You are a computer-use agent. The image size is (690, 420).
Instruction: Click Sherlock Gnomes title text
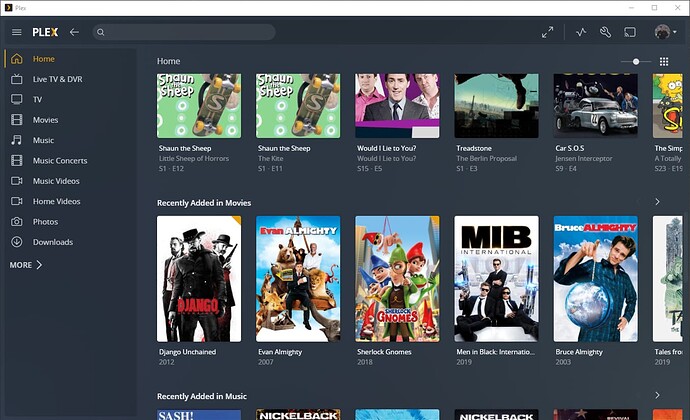[384, 352]
